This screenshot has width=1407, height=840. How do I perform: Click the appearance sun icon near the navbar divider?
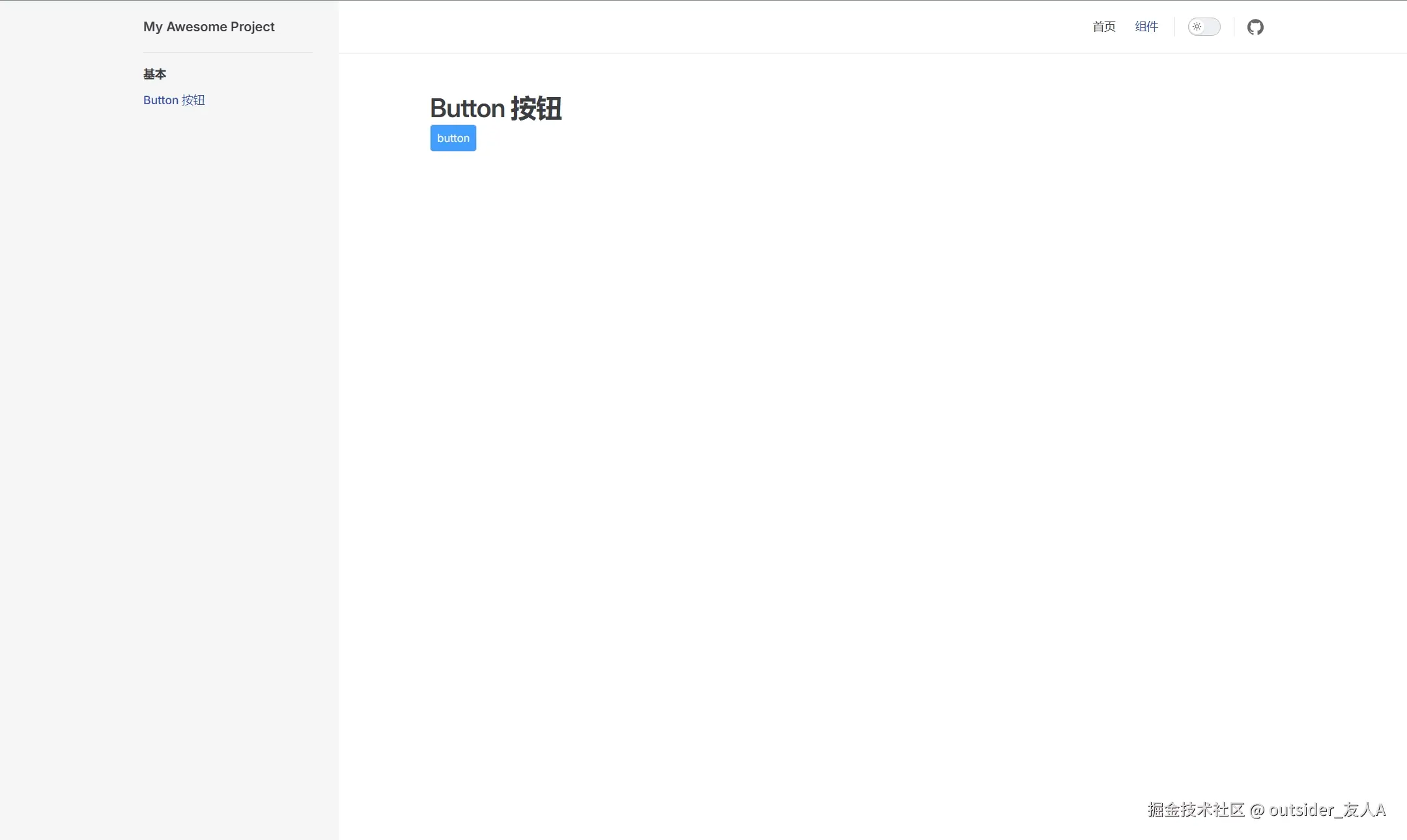(x=1197, y=27)
